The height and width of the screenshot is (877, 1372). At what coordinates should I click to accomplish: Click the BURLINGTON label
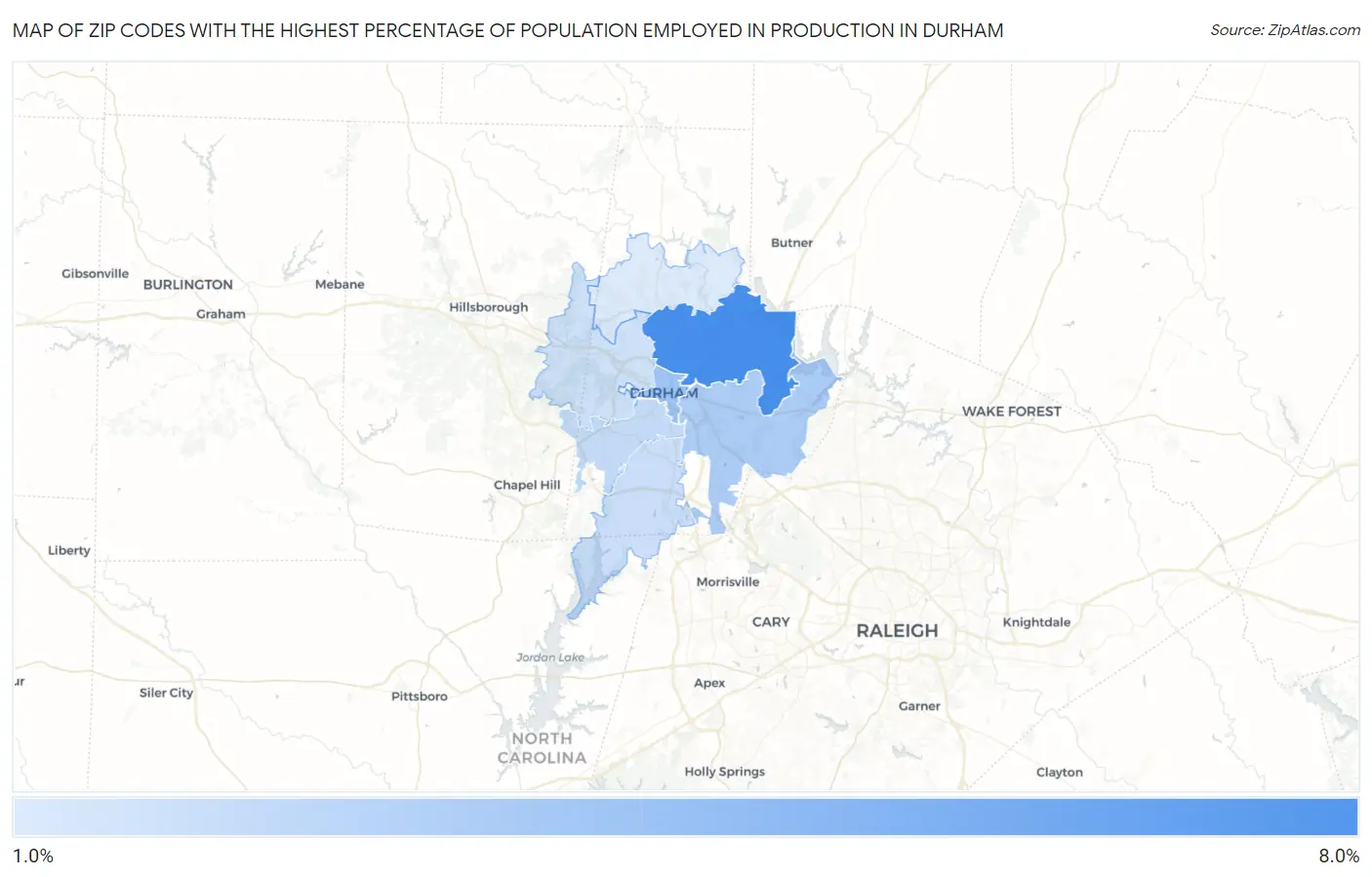pos(188,285)
